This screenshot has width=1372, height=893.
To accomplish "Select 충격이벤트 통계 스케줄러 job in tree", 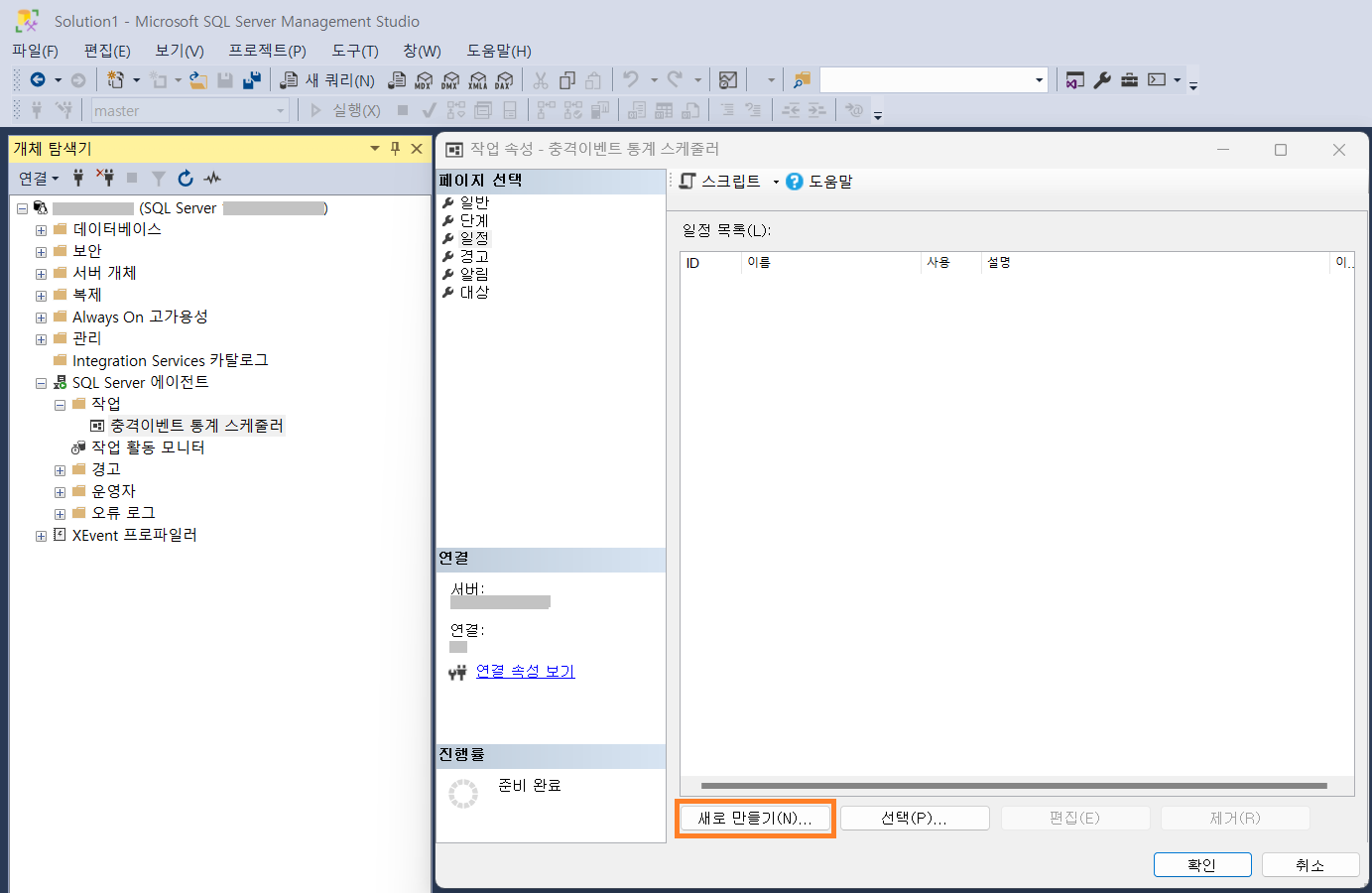I will (196, 426).
